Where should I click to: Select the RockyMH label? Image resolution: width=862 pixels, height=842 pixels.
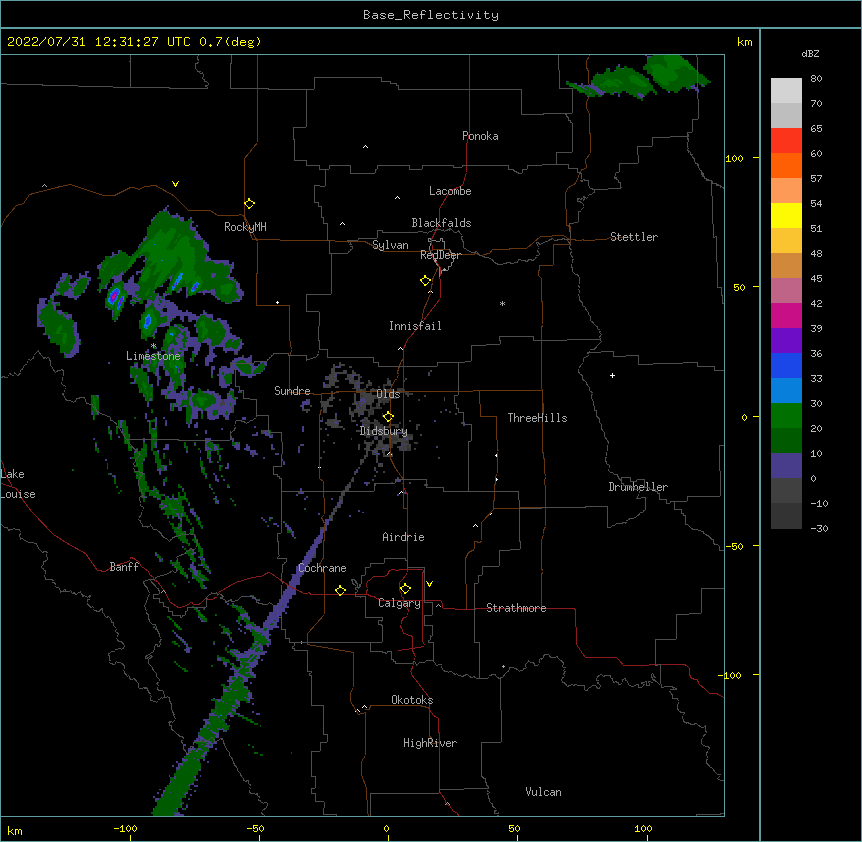pos(245,227)
